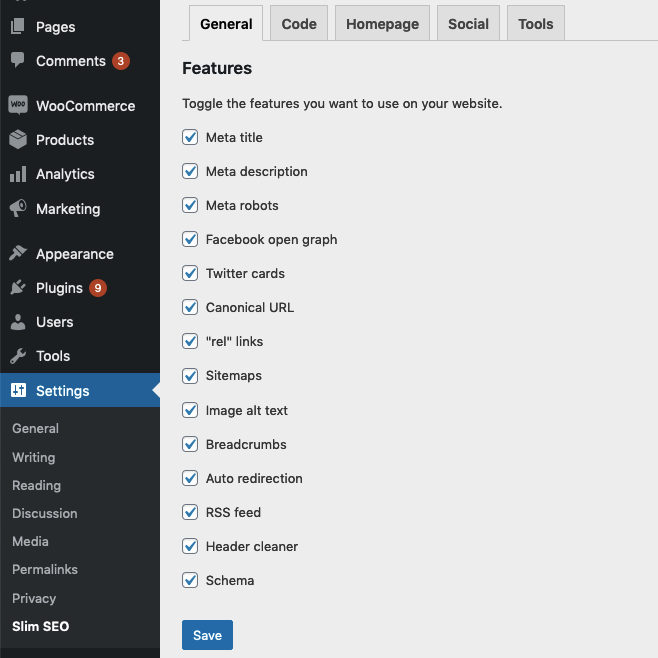Click the Settings sliders icon
The image size is (658, 658).
[x=18, y=390]
